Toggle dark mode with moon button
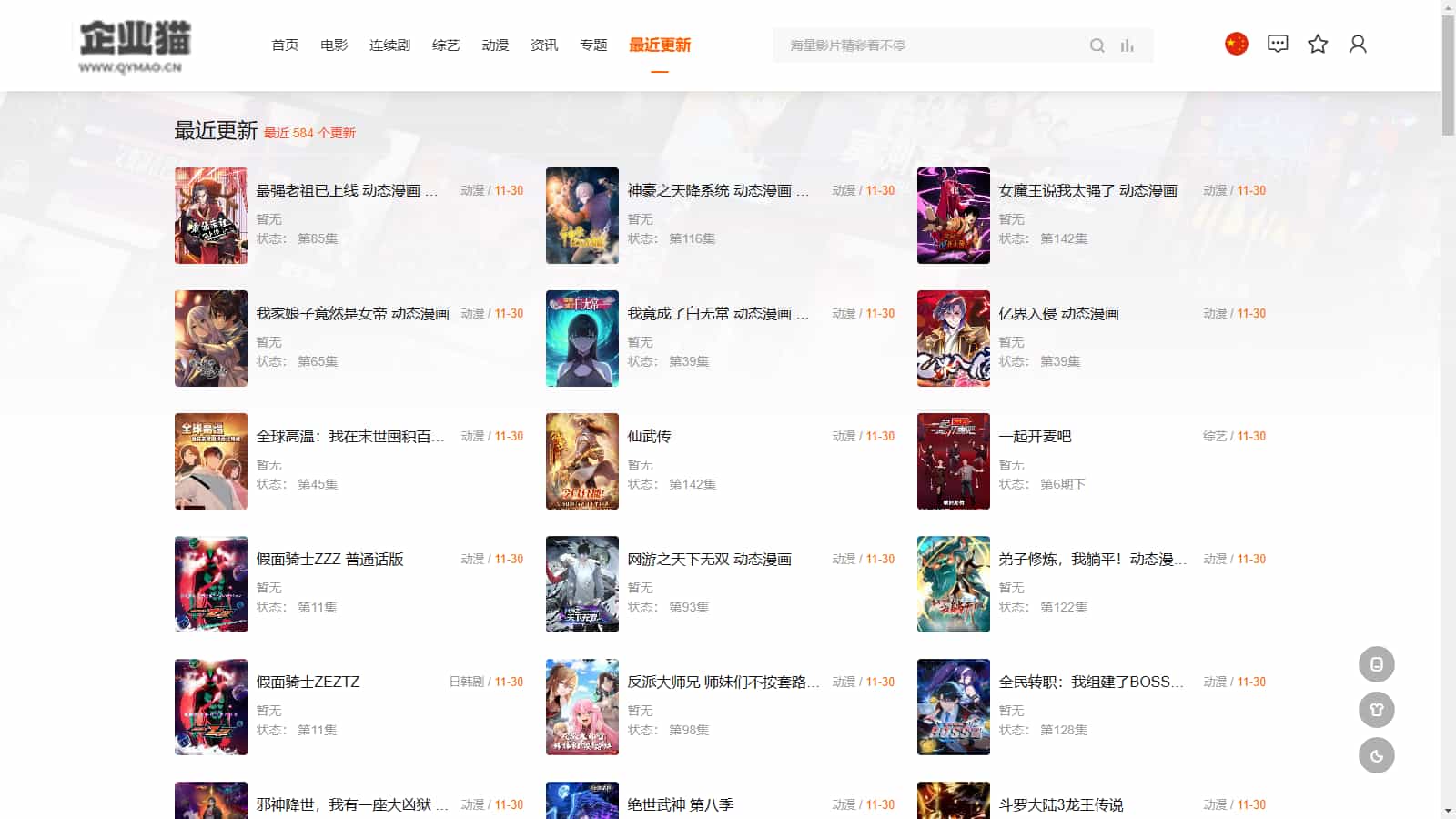The image size is (1456, 819). pos(1377,755)
